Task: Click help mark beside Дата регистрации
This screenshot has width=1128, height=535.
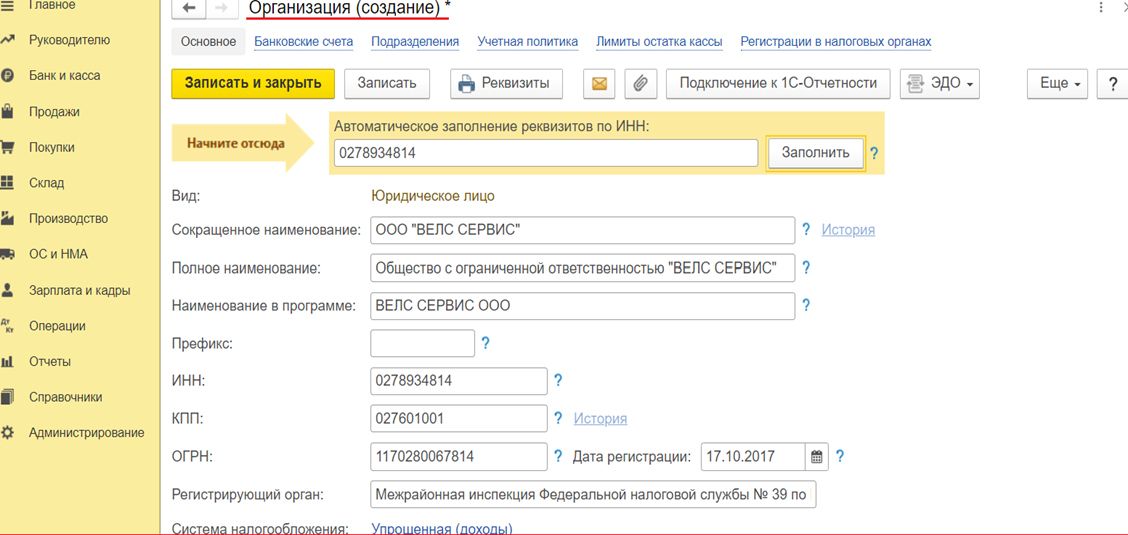Action: (x=840, y=456)
